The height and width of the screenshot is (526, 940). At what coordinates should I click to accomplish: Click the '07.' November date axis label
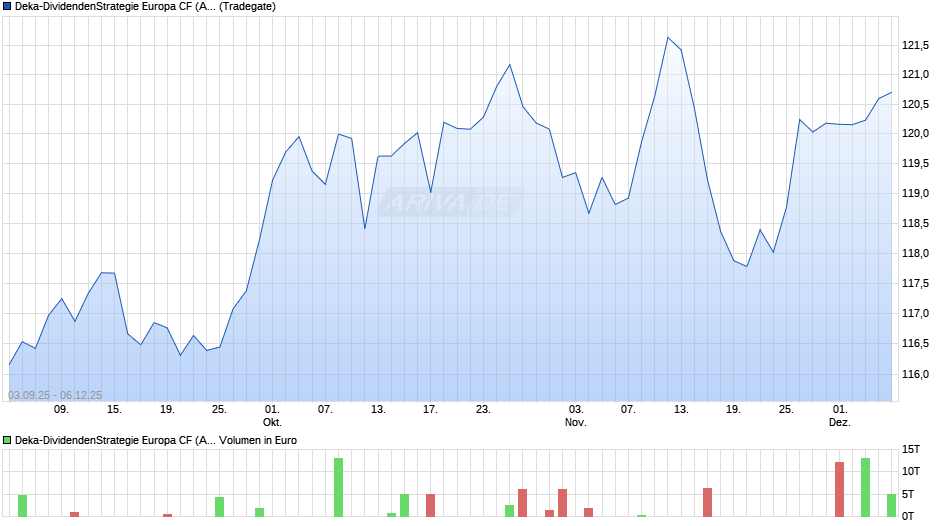[x=628, y=410]
